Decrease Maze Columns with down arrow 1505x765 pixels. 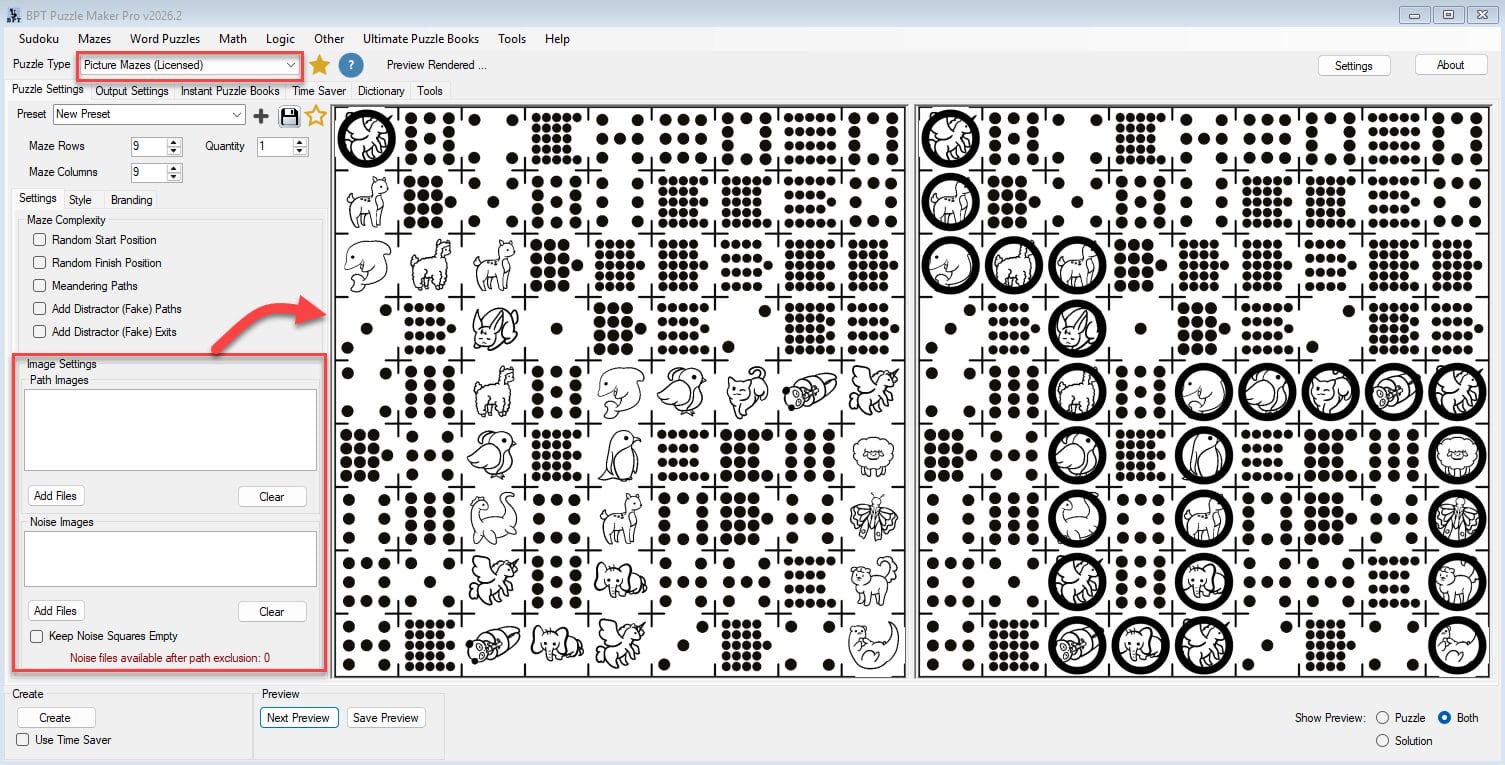pyautogui.click(x=175, y=177)
